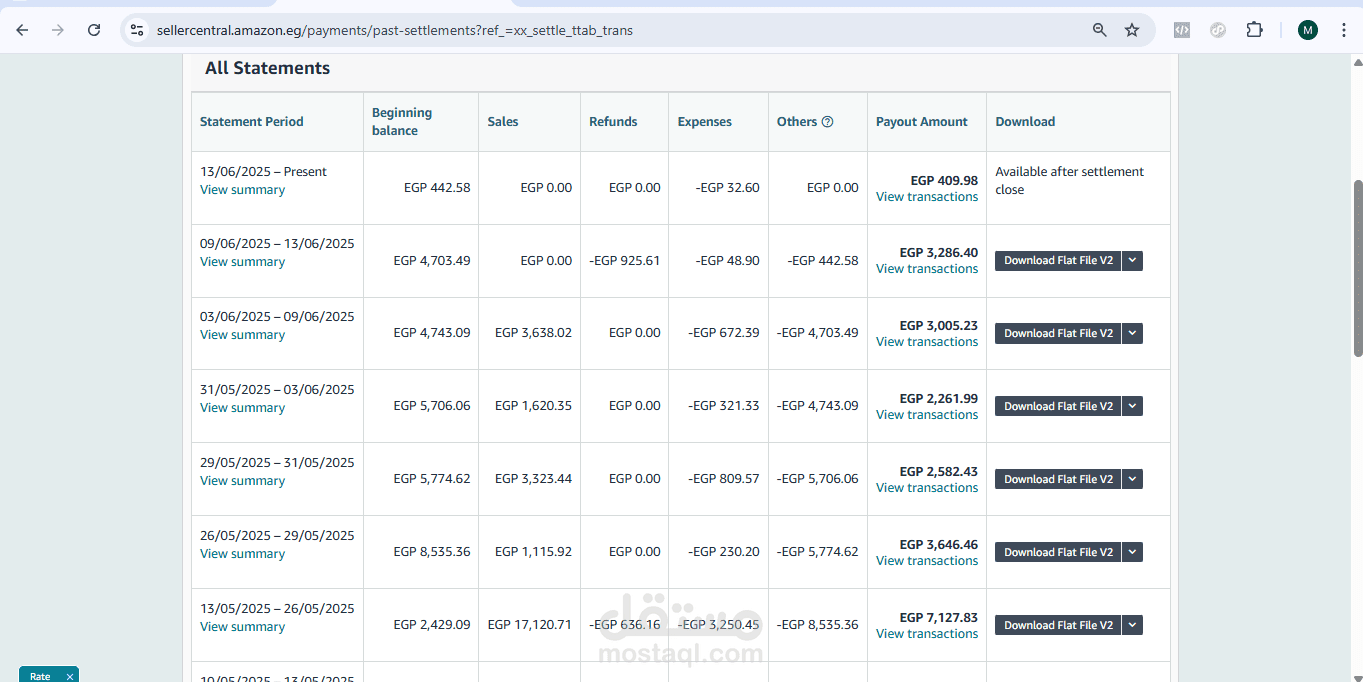The height and width of the screenshot is (682, 1363).
Task: Expand download options for 09/06/2025 – 13/06/2025
Action: [x=1132, y=261]
